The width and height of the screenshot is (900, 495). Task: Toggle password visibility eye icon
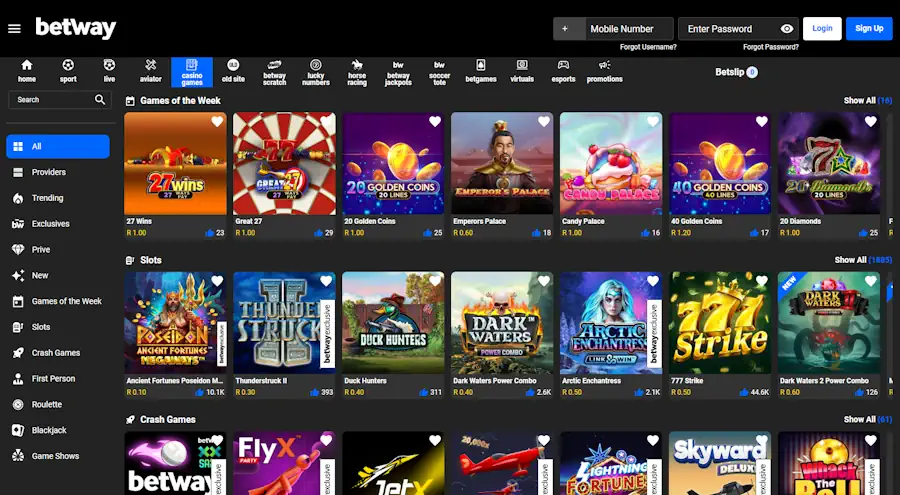click(x=787, y=29)
